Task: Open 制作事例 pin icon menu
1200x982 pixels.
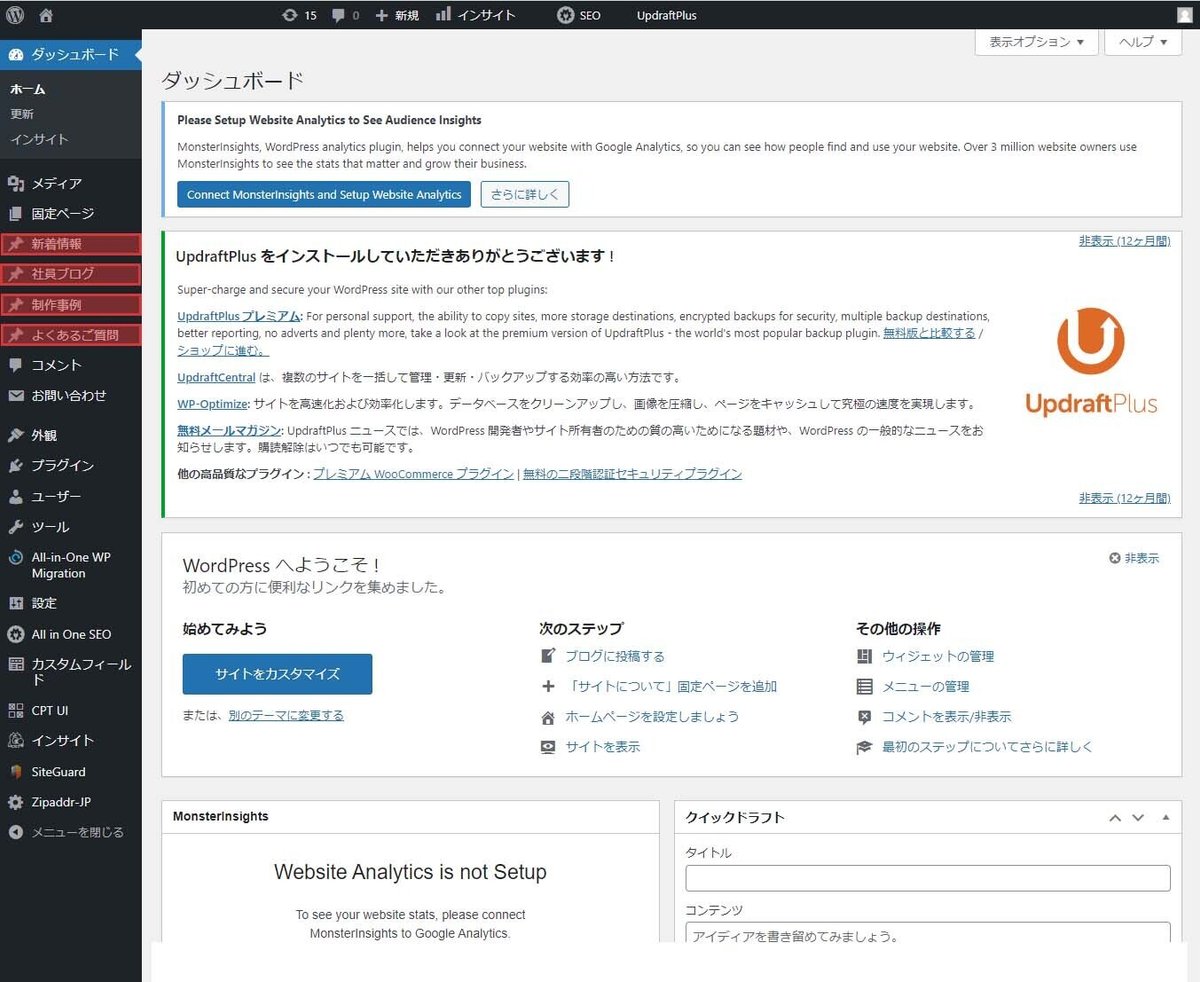Action: coord(15,304)
